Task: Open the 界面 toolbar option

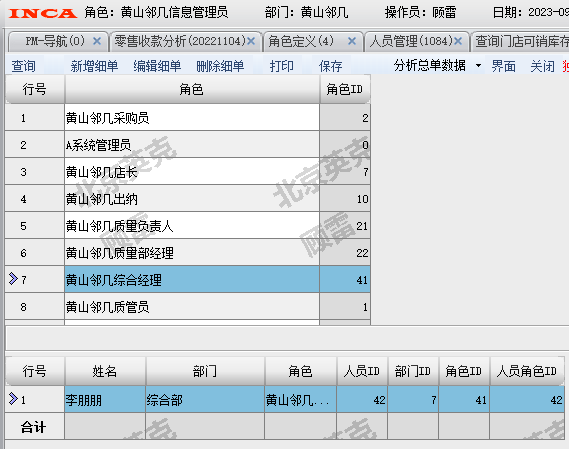Action: pyautogui.click(x=503, y=66)
